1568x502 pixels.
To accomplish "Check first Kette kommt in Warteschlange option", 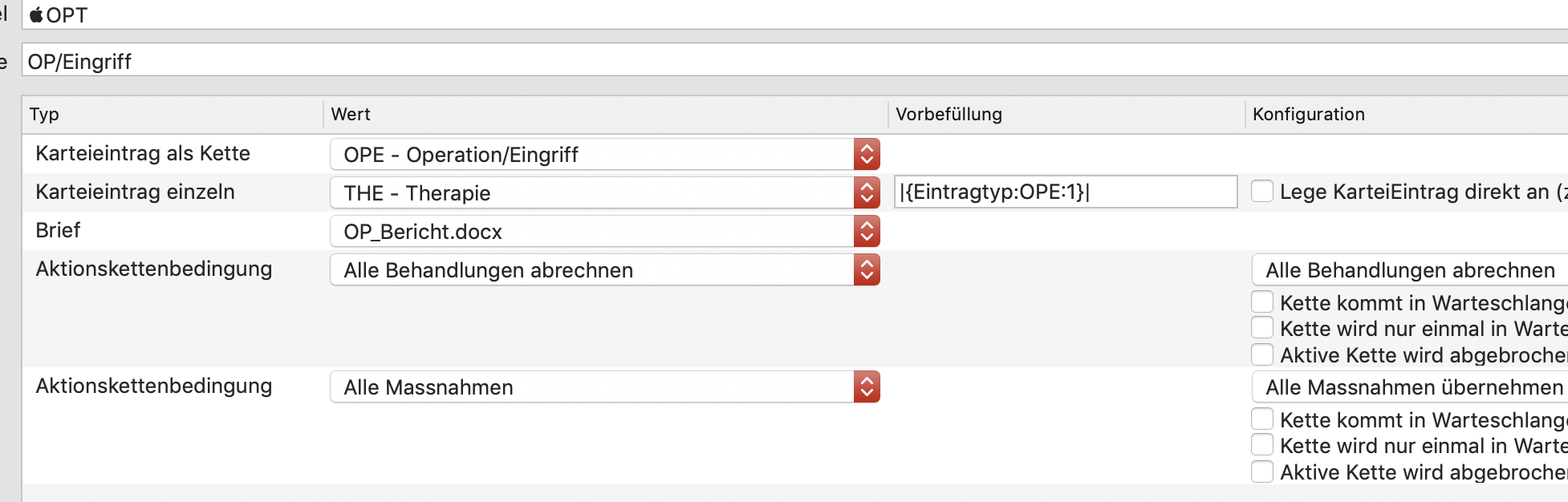I will click(x=1262, y=302).
